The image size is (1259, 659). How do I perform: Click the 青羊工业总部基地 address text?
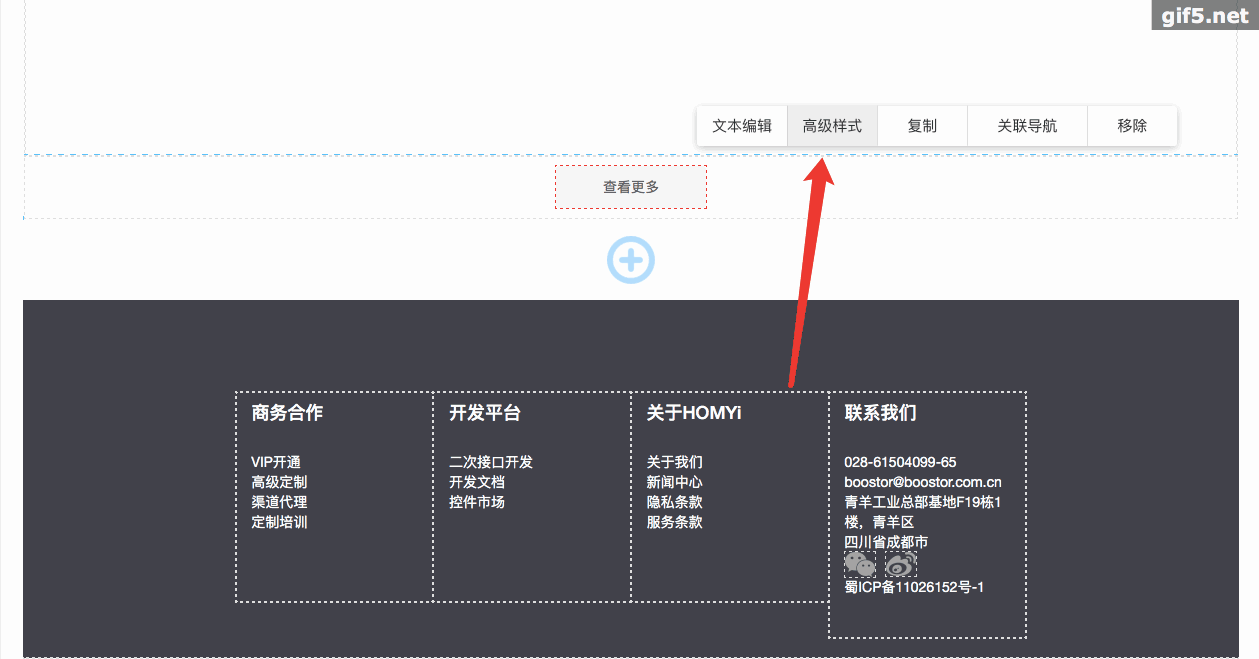[923, 512]
